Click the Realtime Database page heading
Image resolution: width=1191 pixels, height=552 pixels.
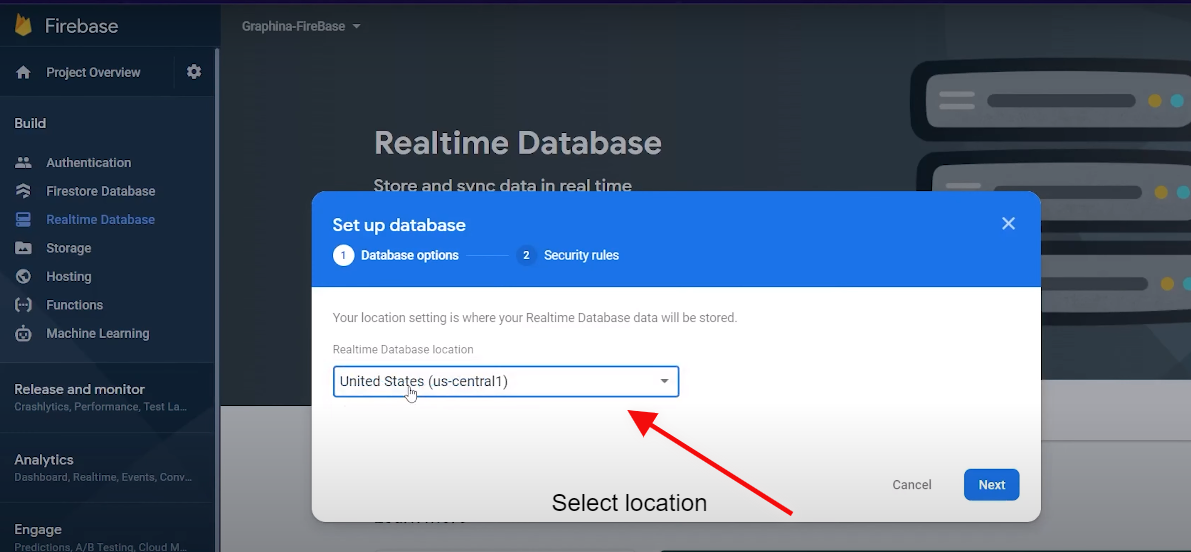click(518, 143)
